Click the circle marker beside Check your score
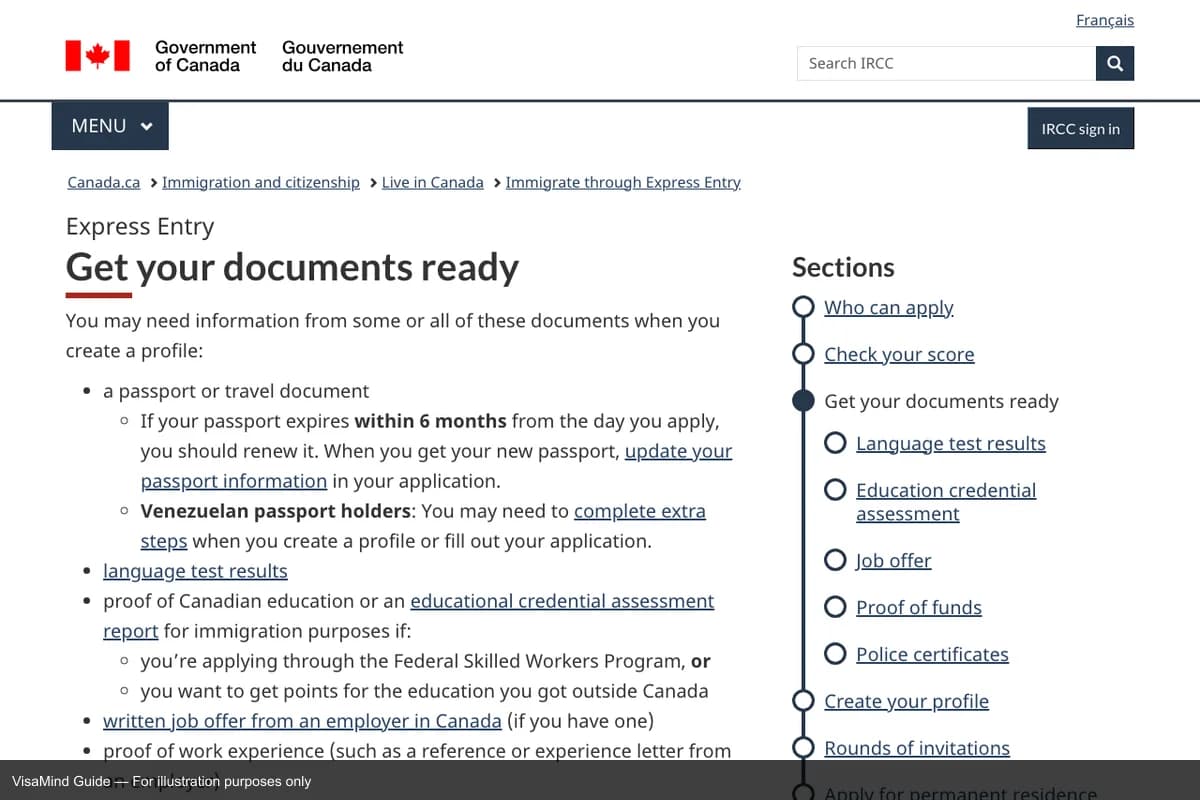The width and height of the screenshot is (1200, 800). tap(803, 354)
